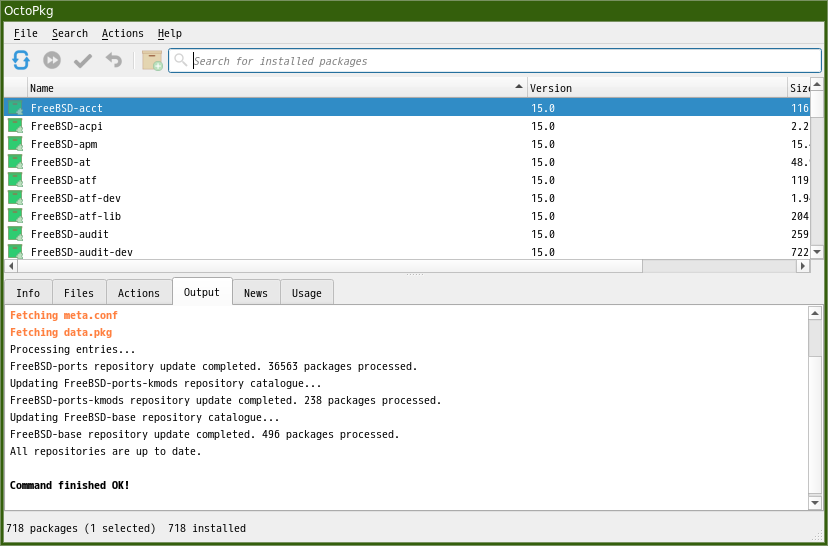Select the Output tab

pyautogui.click(x=202, y=292)
